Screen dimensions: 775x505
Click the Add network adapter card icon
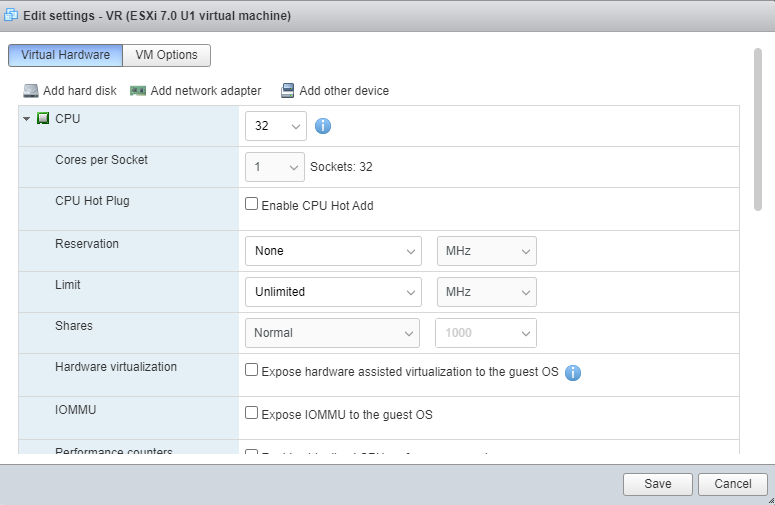(138, 91)
